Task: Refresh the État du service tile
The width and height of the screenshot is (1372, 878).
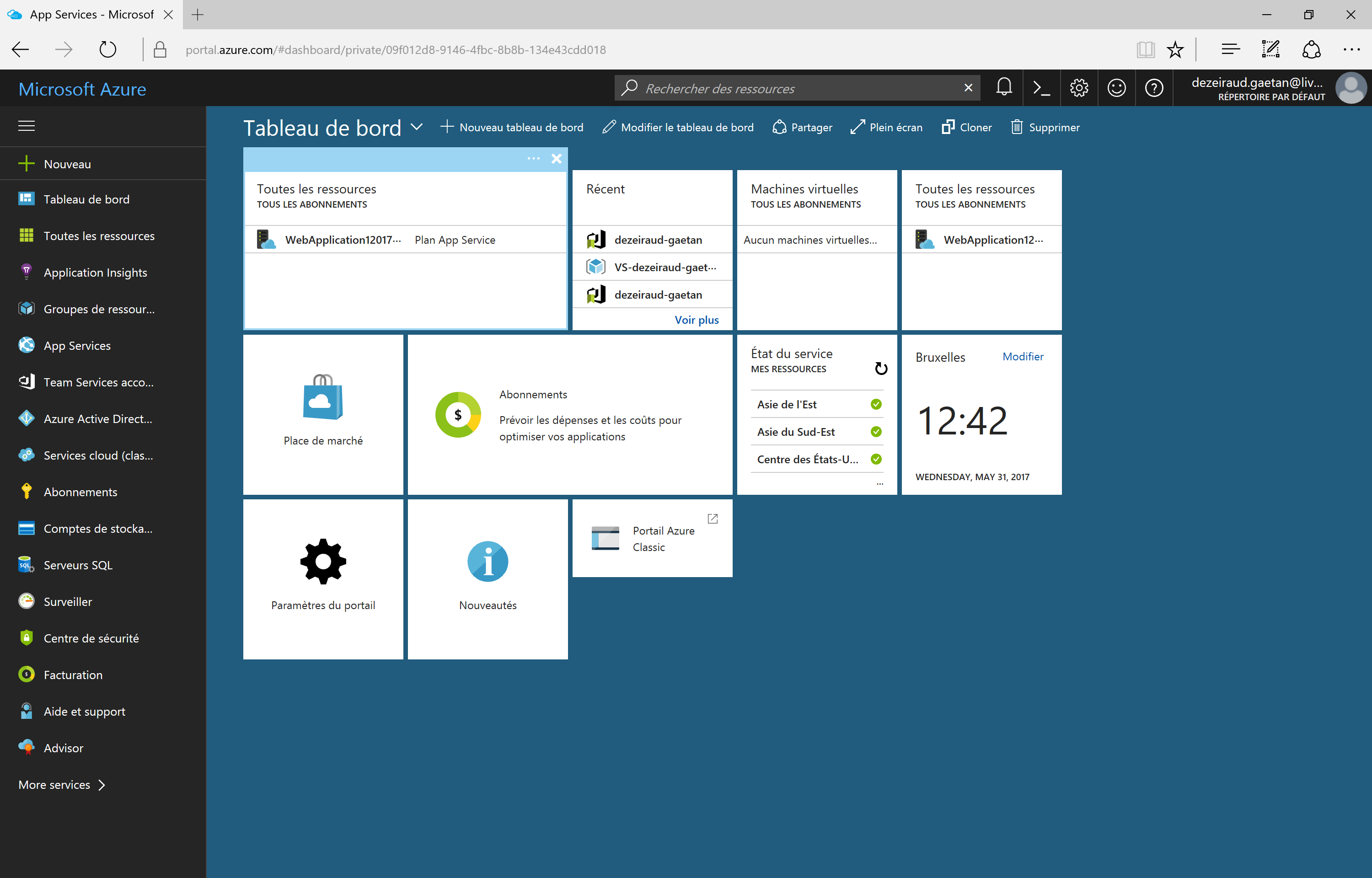Action: tap(881, 369)
